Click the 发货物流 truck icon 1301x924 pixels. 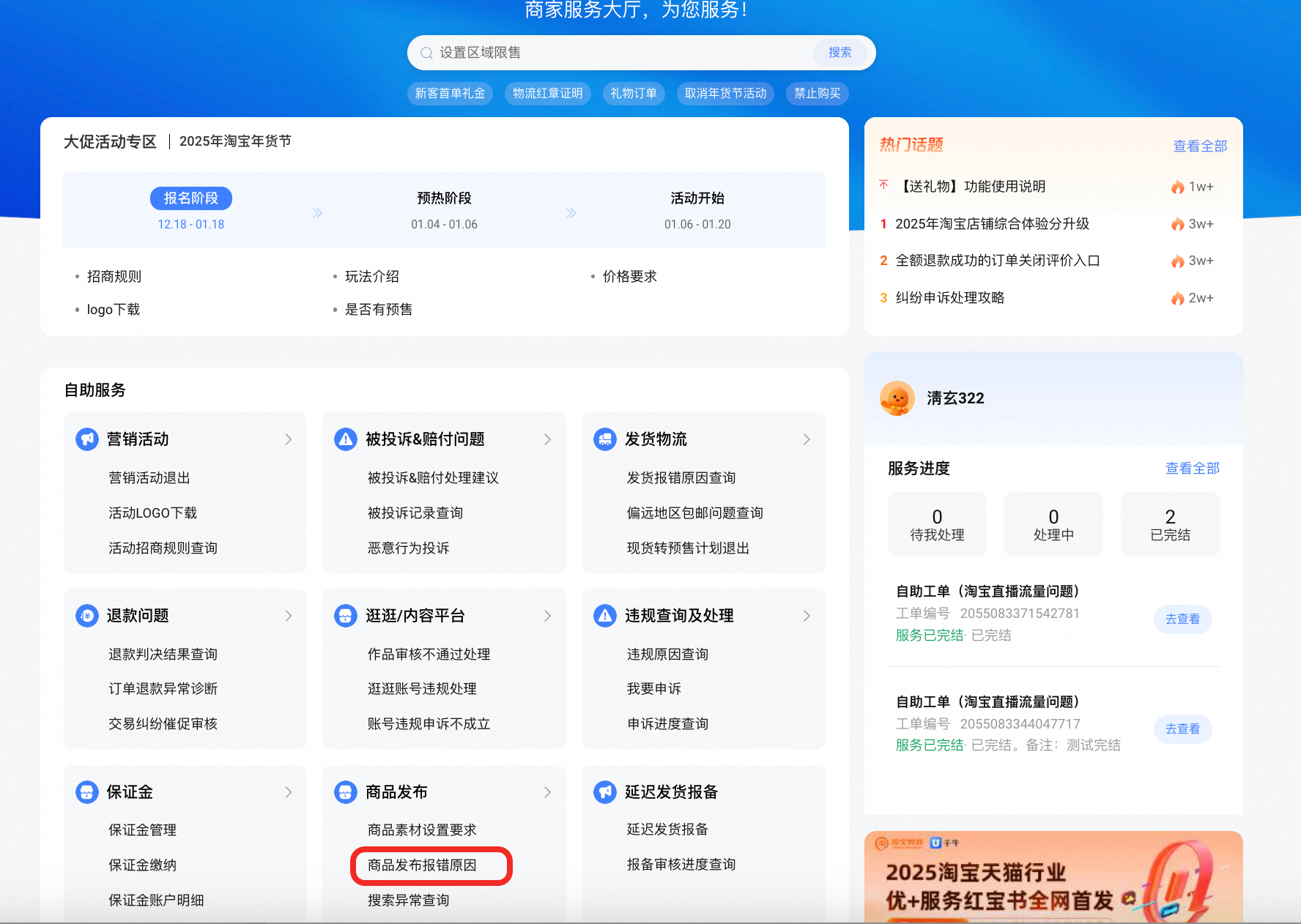pos(605,439)
